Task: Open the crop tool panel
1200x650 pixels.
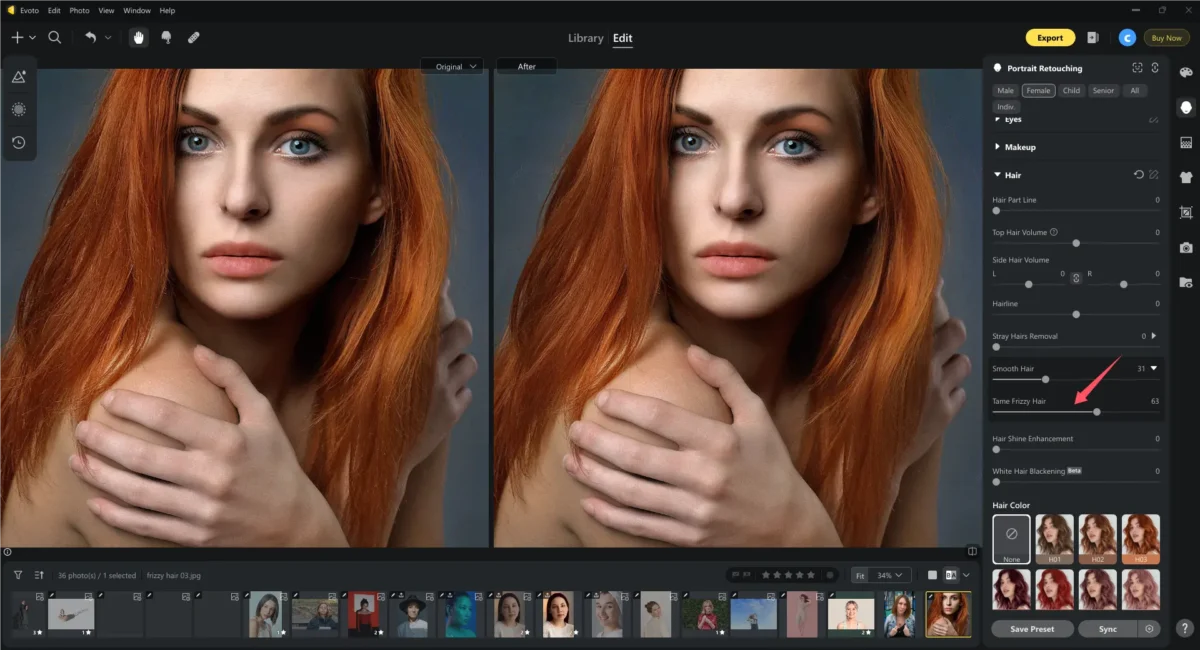Action: point(1186,212)
